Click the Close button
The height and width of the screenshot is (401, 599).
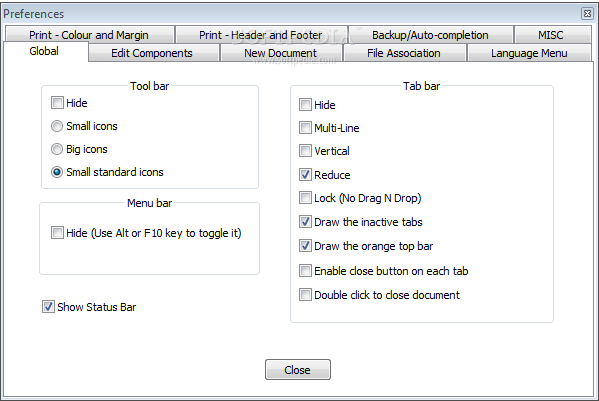[298, 369]
